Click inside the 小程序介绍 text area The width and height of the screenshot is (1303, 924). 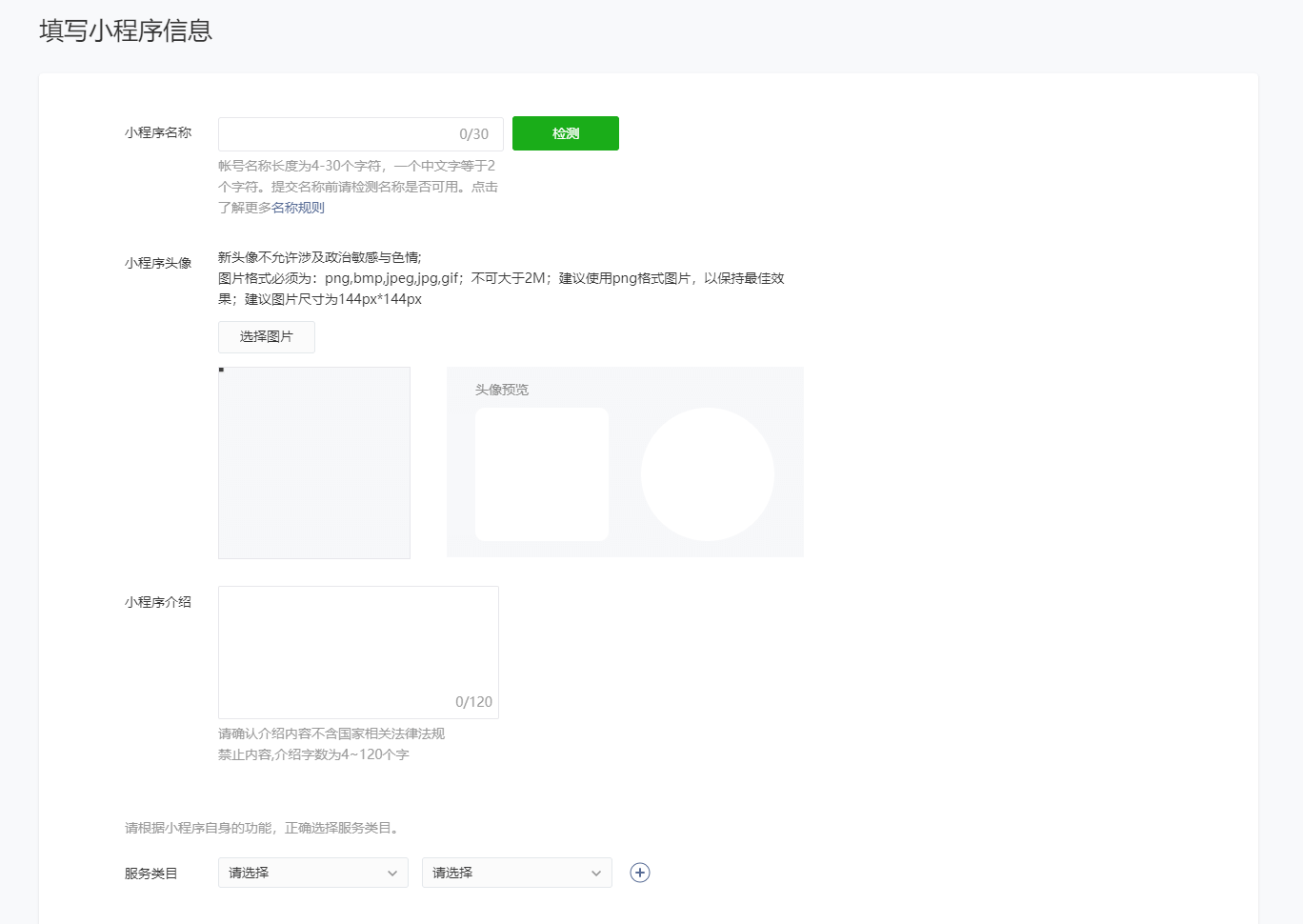click(x=358, y=638)
